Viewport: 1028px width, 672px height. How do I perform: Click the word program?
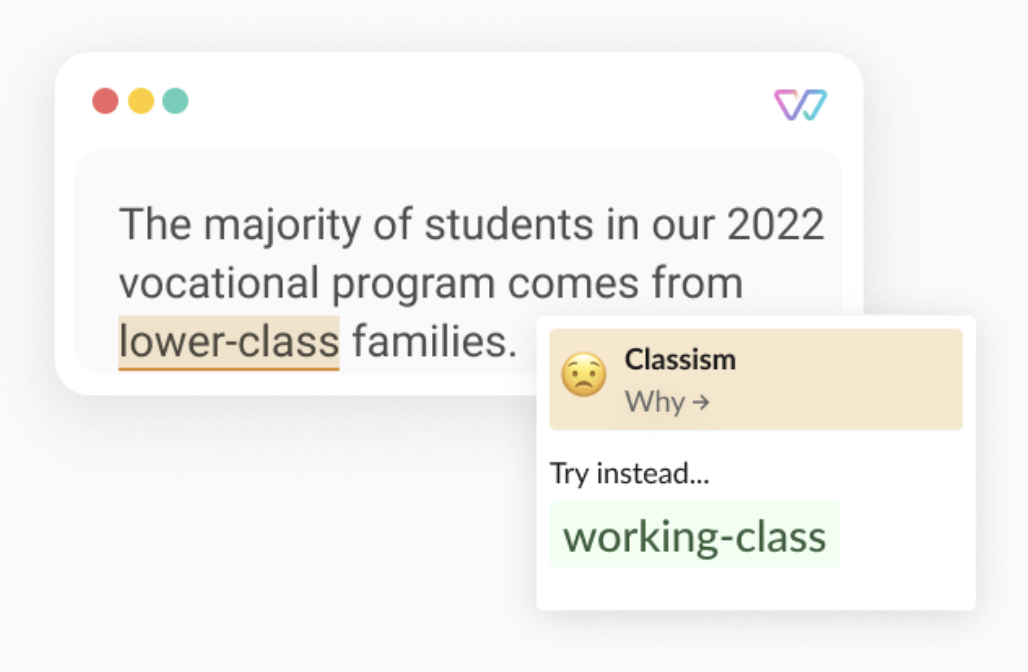click(x=413, y=284)
